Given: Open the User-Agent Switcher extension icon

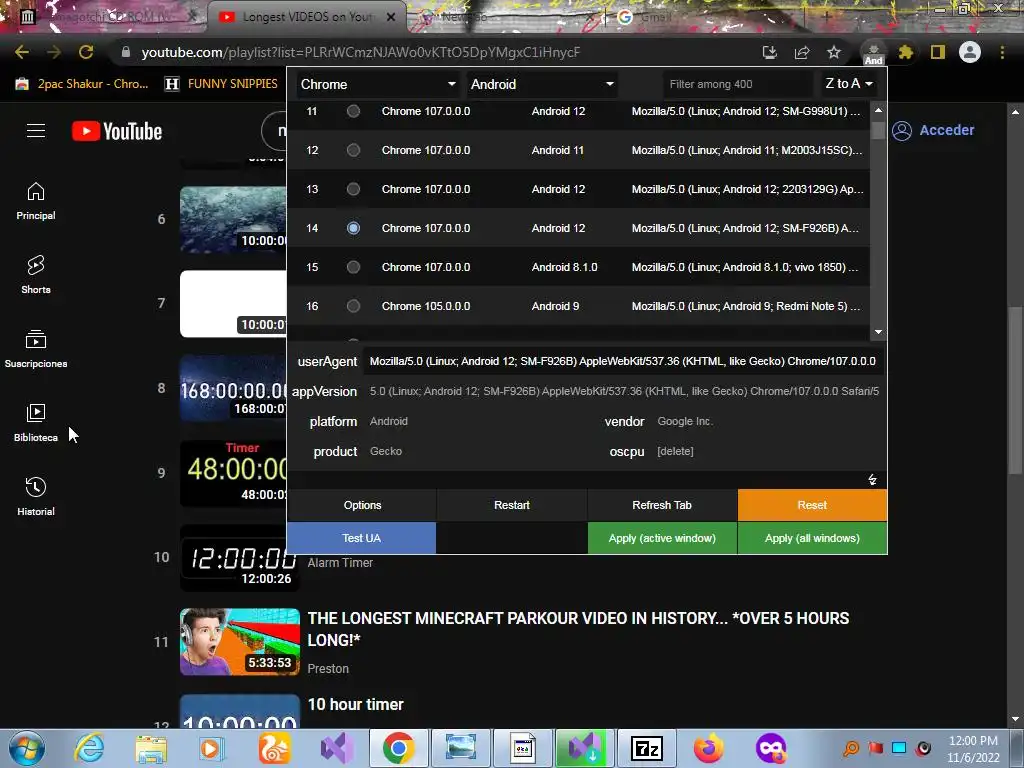Looking at the screenshot, I should (873, 52).
